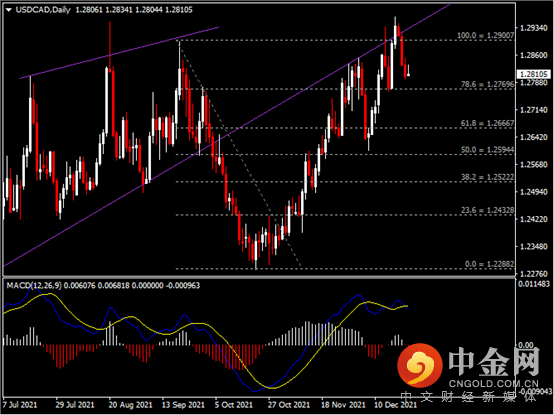
Task: Click the 1.25680 price axis value
Action: pos(534,165)
